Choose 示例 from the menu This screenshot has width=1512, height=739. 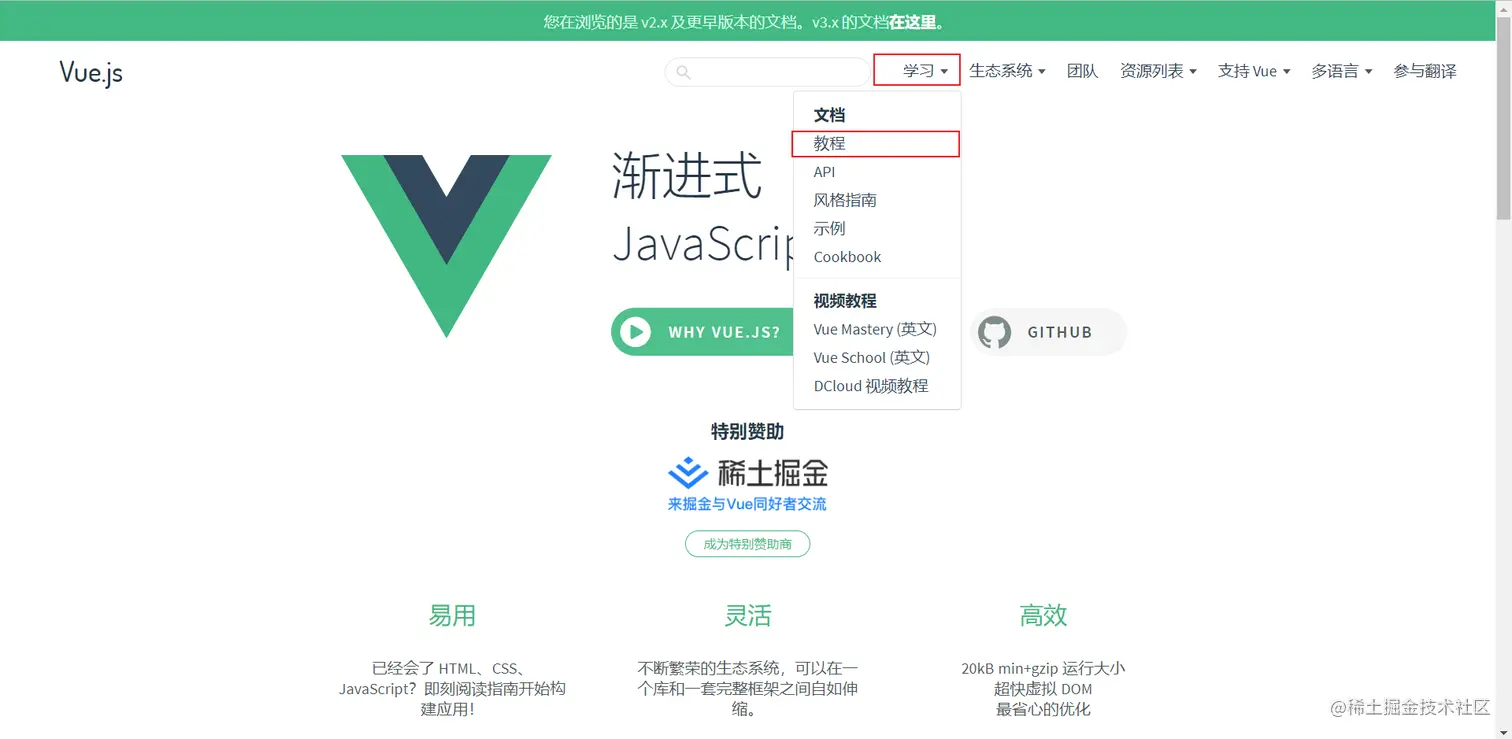[x=829, y=228]
